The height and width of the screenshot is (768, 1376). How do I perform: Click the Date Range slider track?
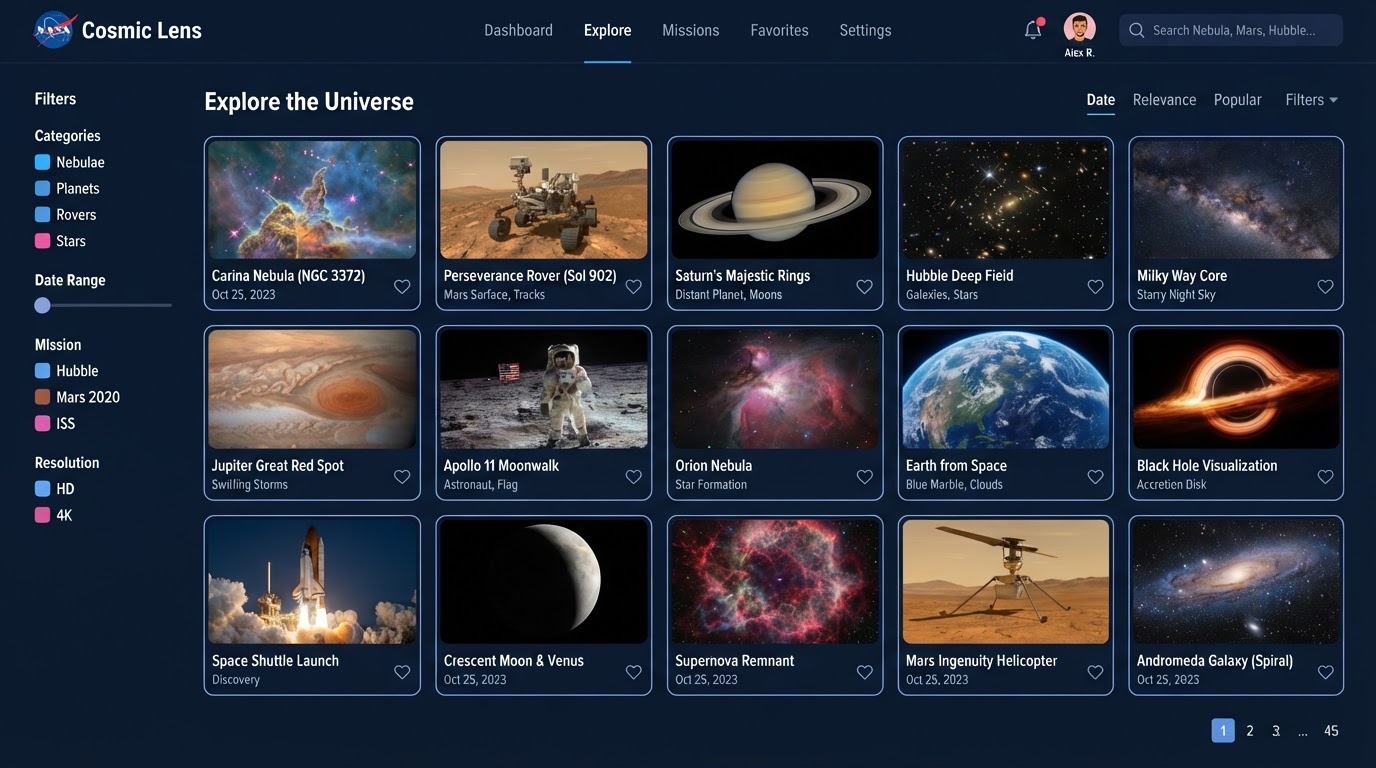click(103, 305)
